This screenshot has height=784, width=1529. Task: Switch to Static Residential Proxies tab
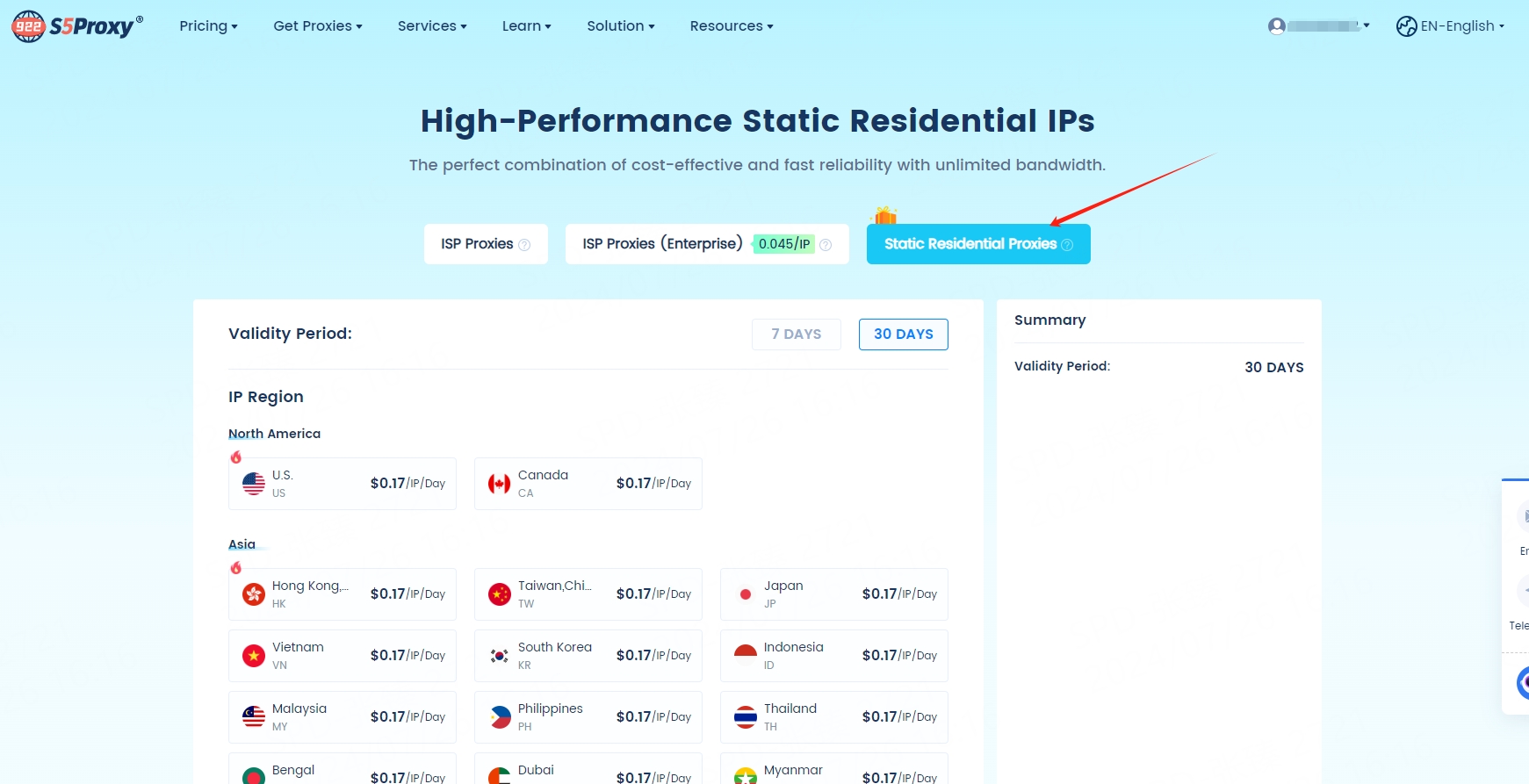(977, 244)
